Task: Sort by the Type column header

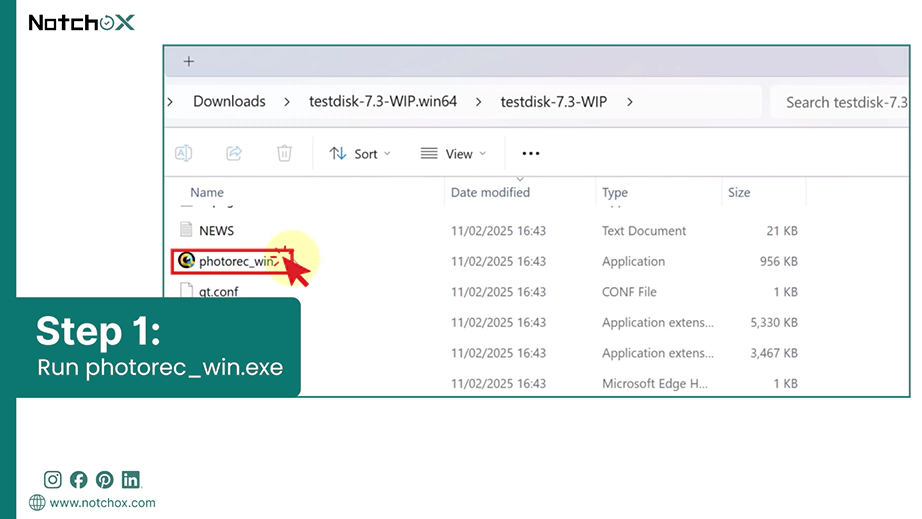Action: point(615,192)
